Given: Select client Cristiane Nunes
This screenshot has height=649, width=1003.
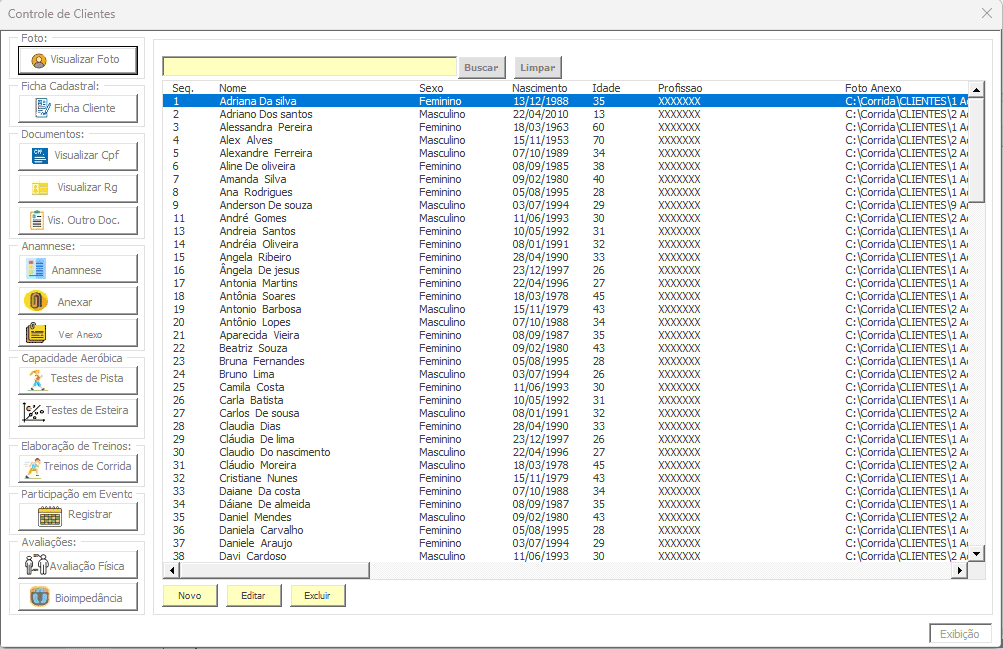Looking at the screenshot, I should pos(565,478).
